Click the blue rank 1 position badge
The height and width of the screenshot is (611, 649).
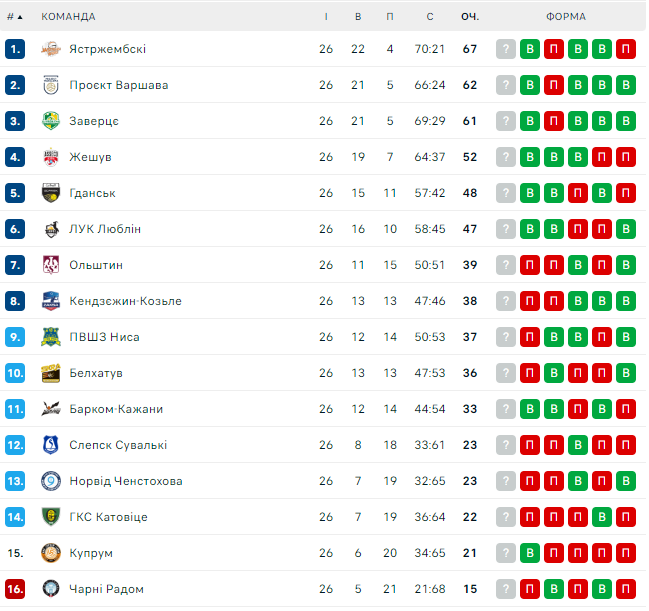[15, 49]
